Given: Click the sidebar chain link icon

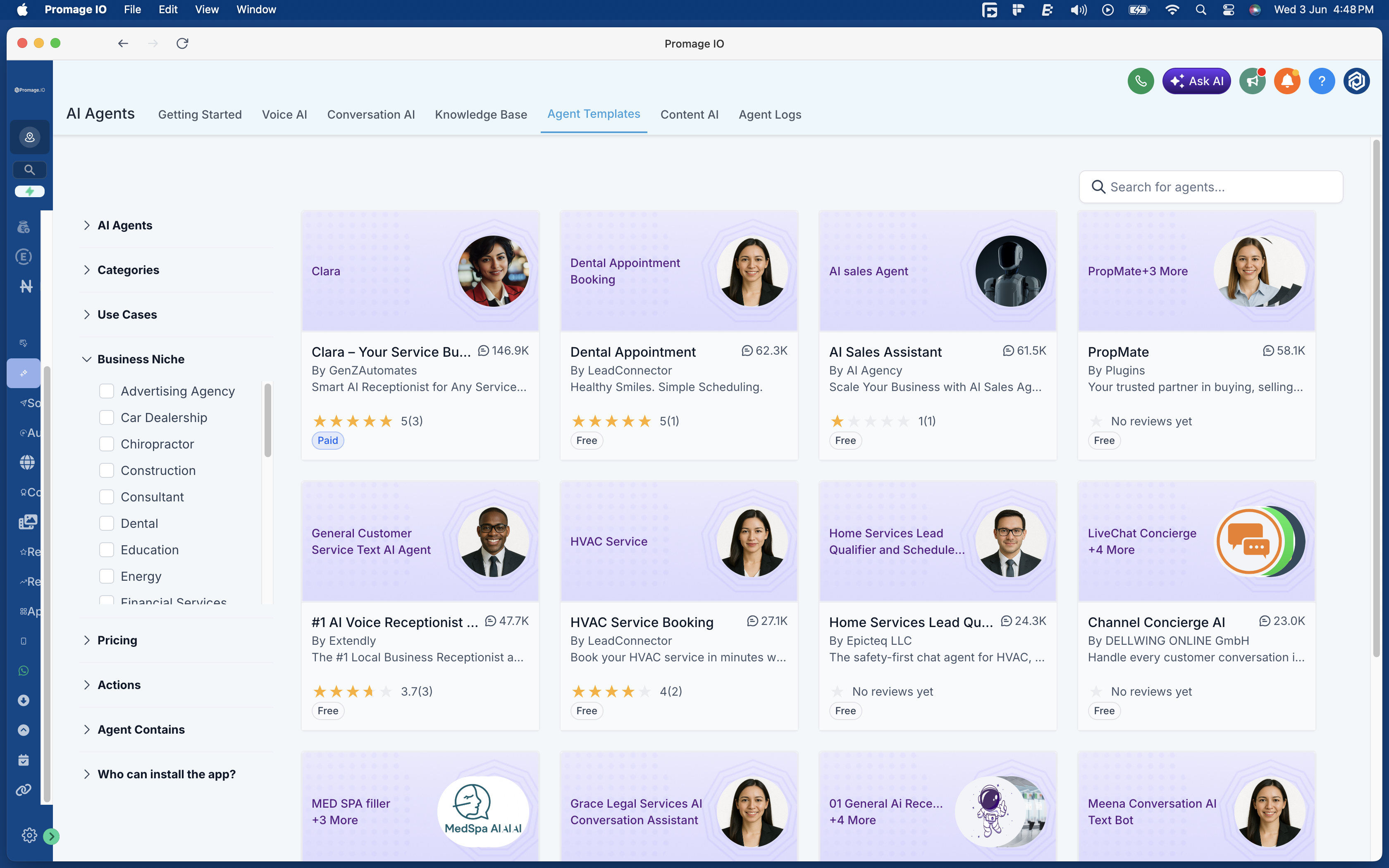Looking at the screenshot, I should (x=24, y=790).
